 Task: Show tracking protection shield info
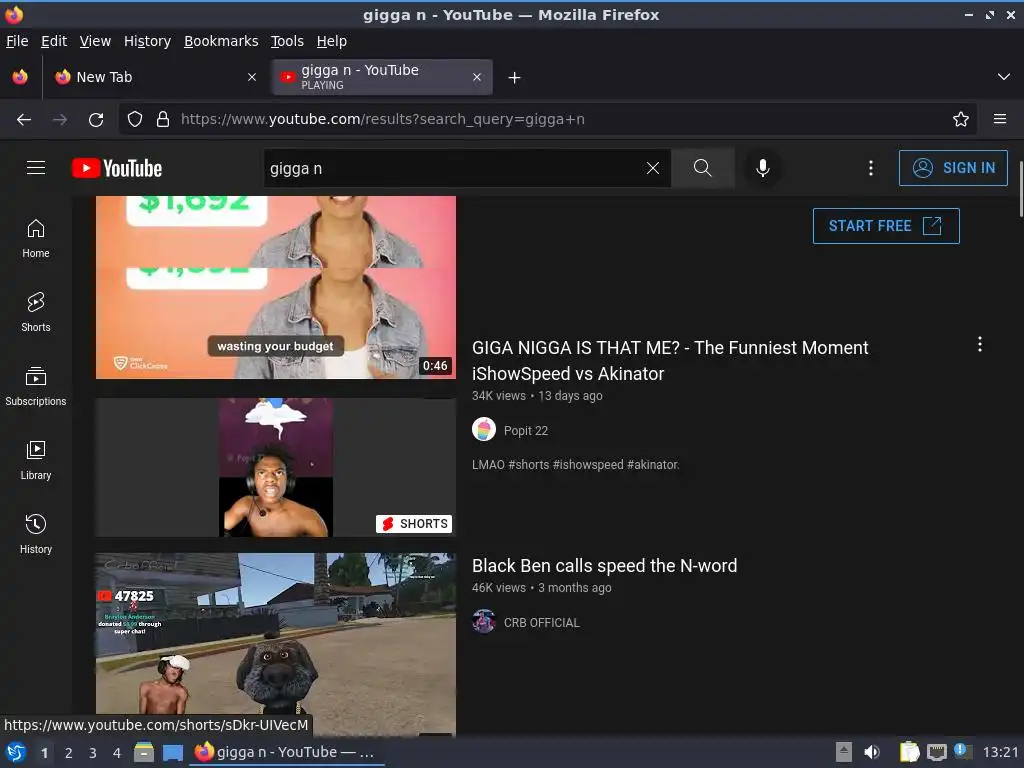[x=135, y=120]
